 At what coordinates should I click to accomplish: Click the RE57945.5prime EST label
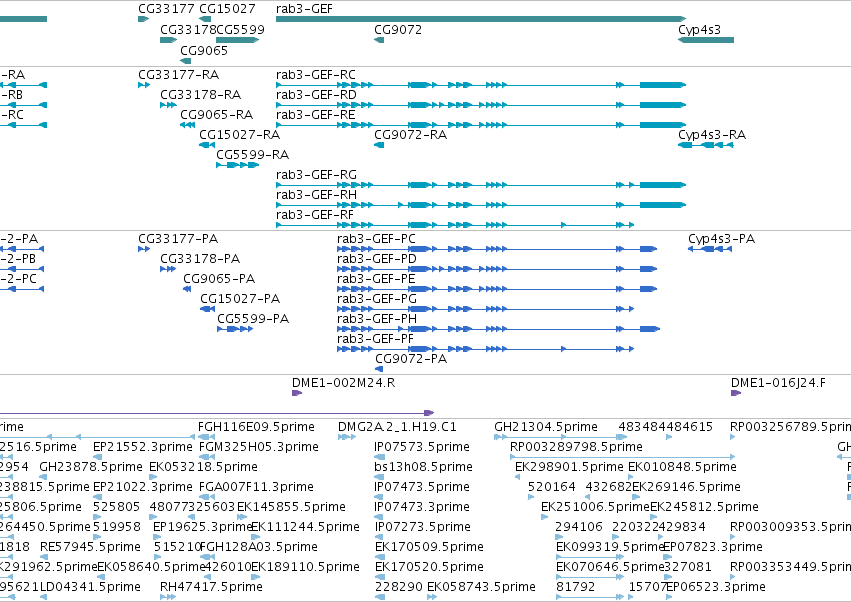click(90, 547)
